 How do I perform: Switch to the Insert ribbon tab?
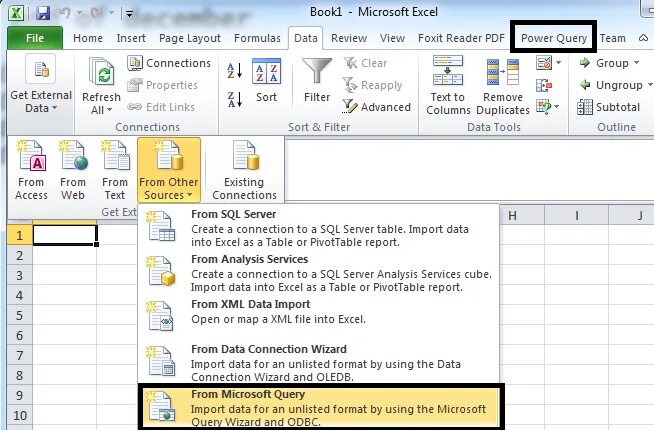tap(131, 38)
